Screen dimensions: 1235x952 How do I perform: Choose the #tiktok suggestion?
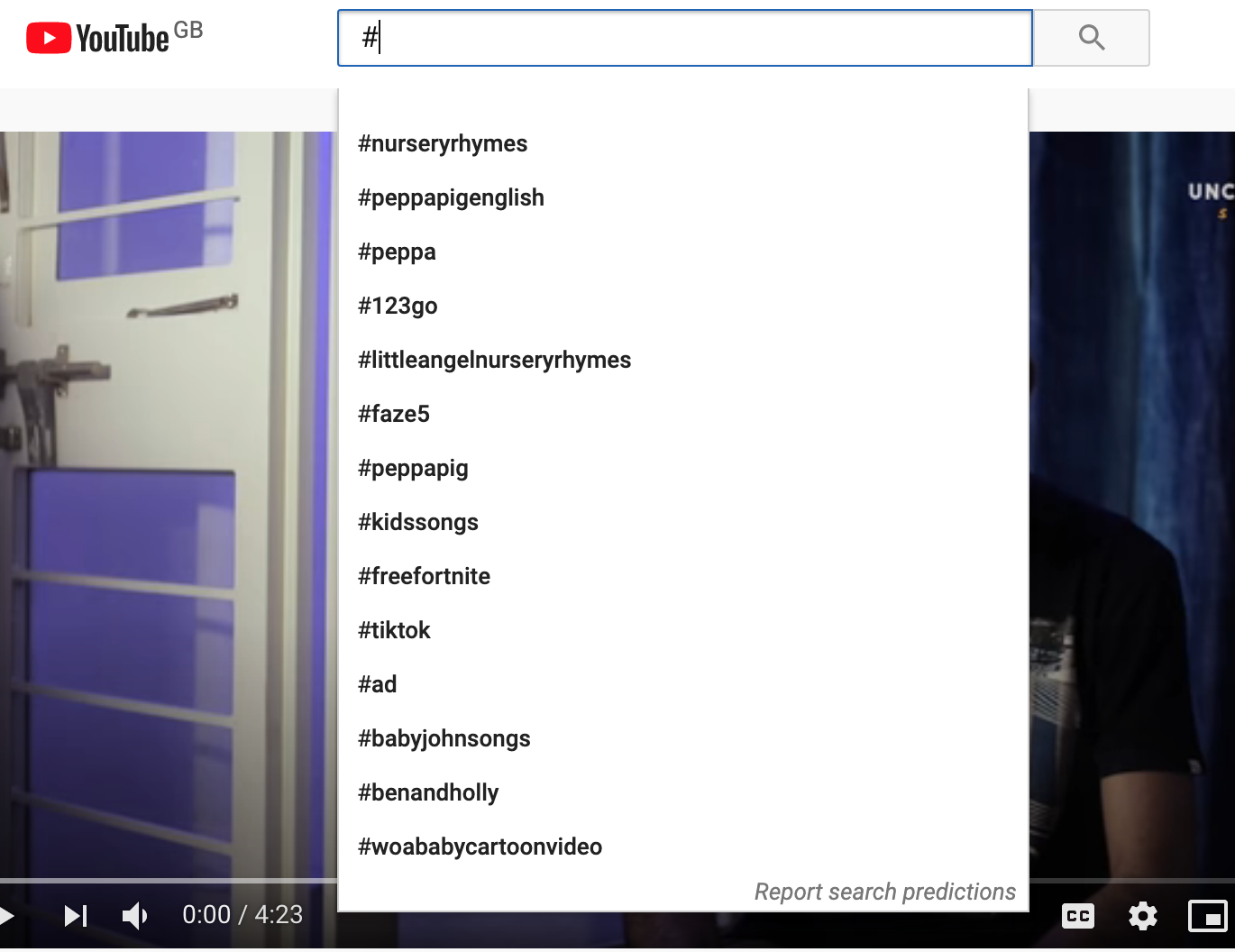tap(683, 630)
